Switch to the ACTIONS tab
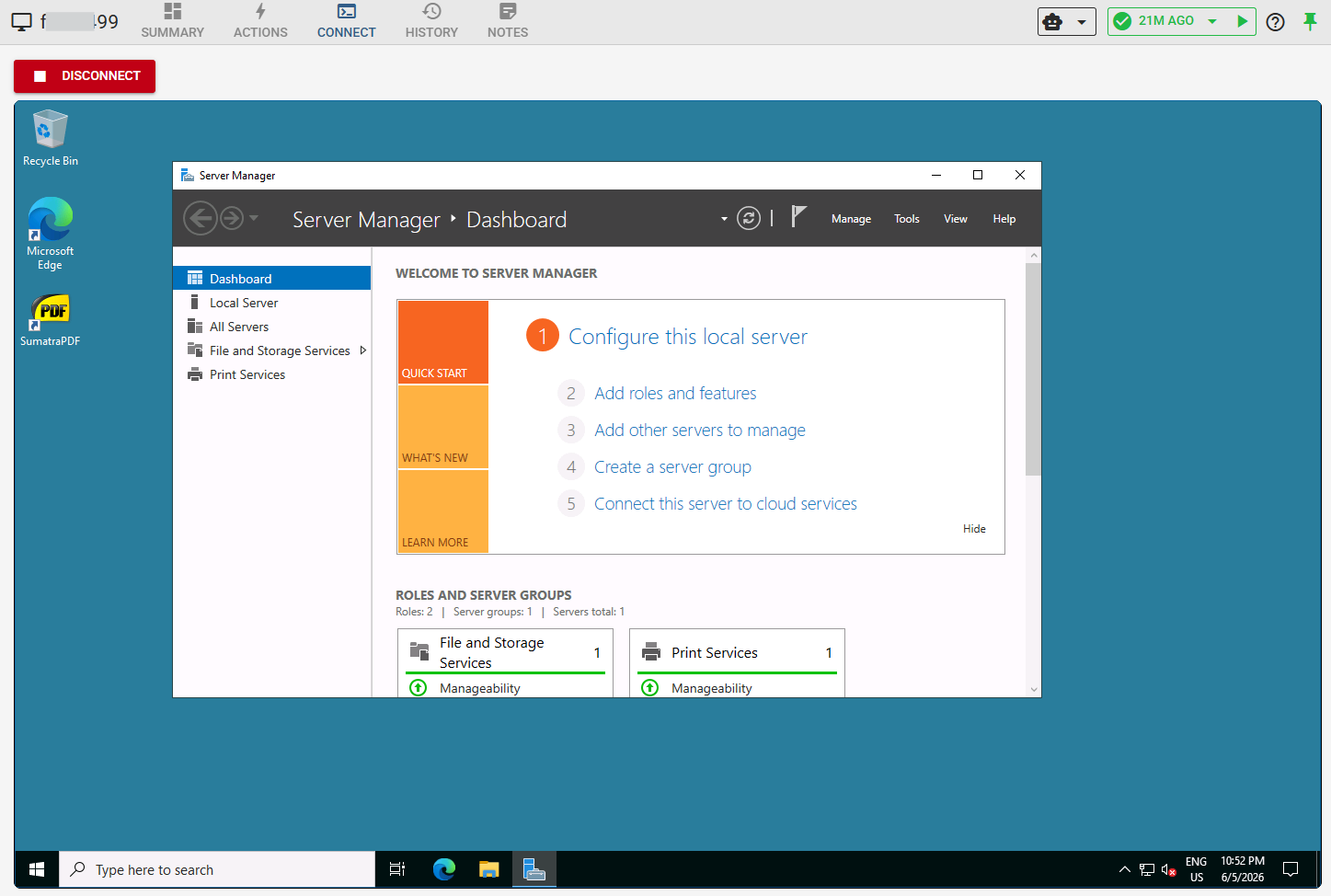The width and height of the screenshot is (1331, 896). [x=260, y=21]
